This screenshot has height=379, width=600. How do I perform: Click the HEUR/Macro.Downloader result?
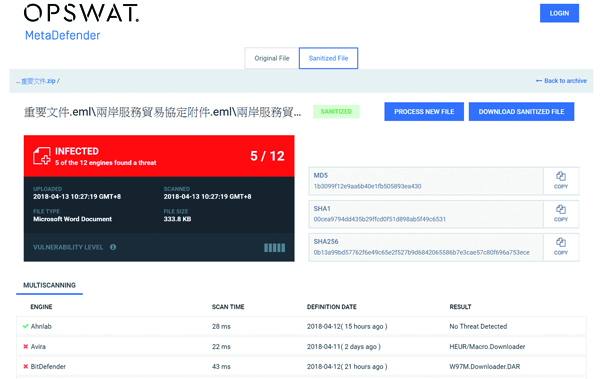point(487,346)
